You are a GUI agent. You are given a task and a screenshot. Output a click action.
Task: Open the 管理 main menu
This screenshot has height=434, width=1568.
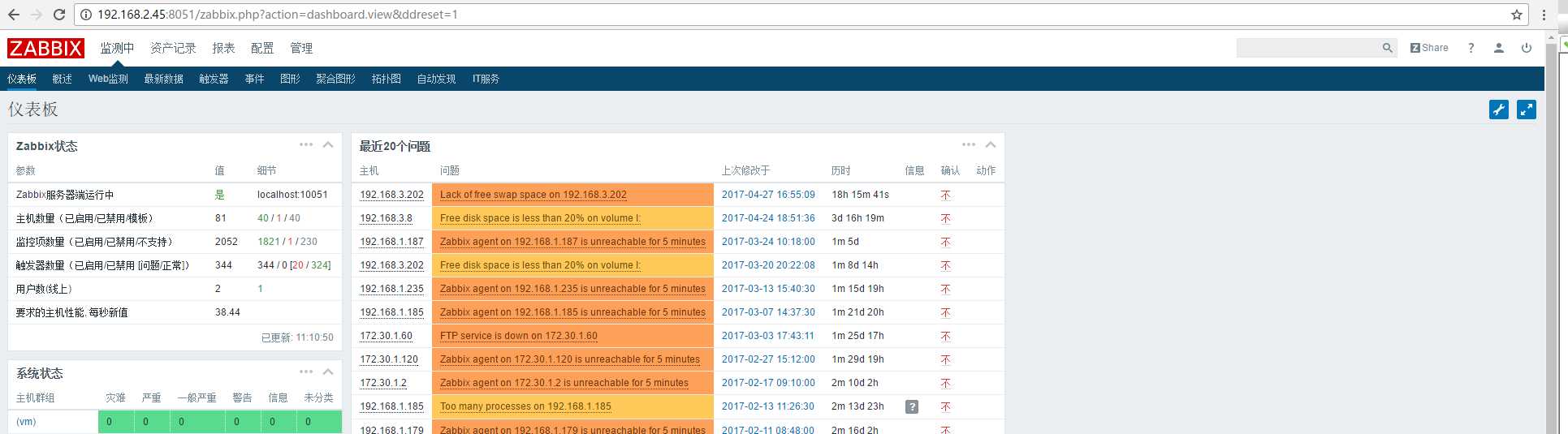point(301,48)
